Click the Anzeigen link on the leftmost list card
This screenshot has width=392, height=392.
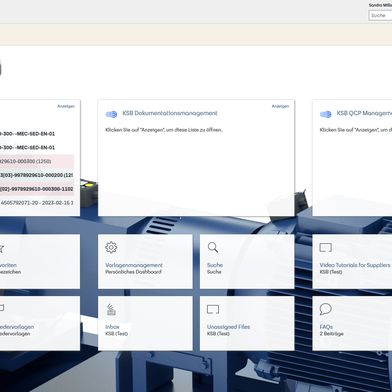coord(66,106)
